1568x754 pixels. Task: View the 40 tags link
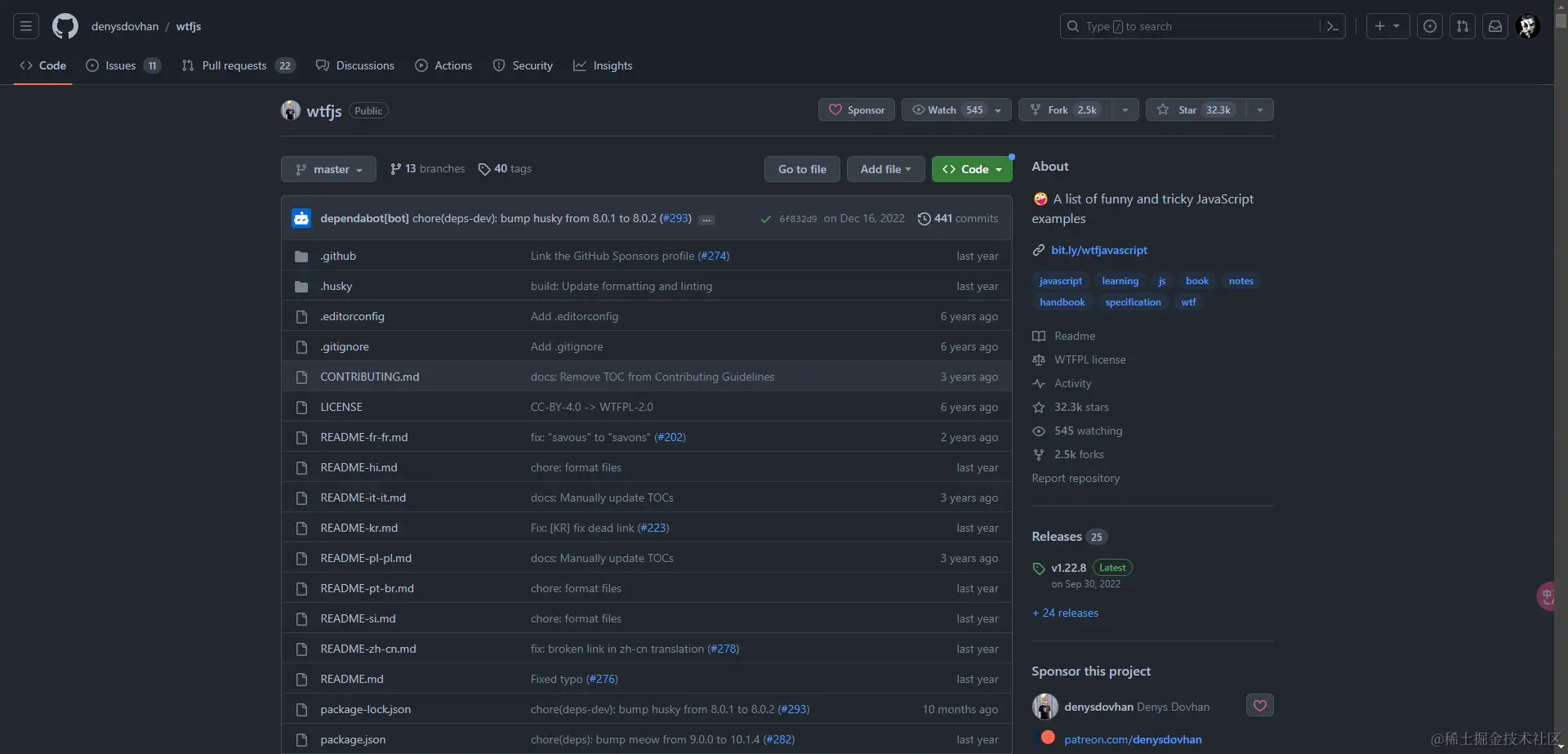tap(505, 168)
